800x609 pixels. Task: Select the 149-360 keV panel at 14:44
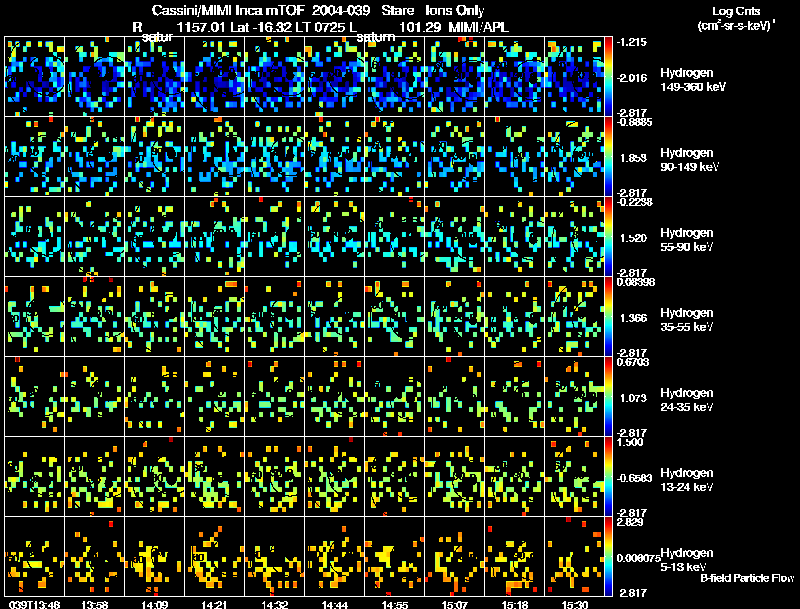[334, 77]
